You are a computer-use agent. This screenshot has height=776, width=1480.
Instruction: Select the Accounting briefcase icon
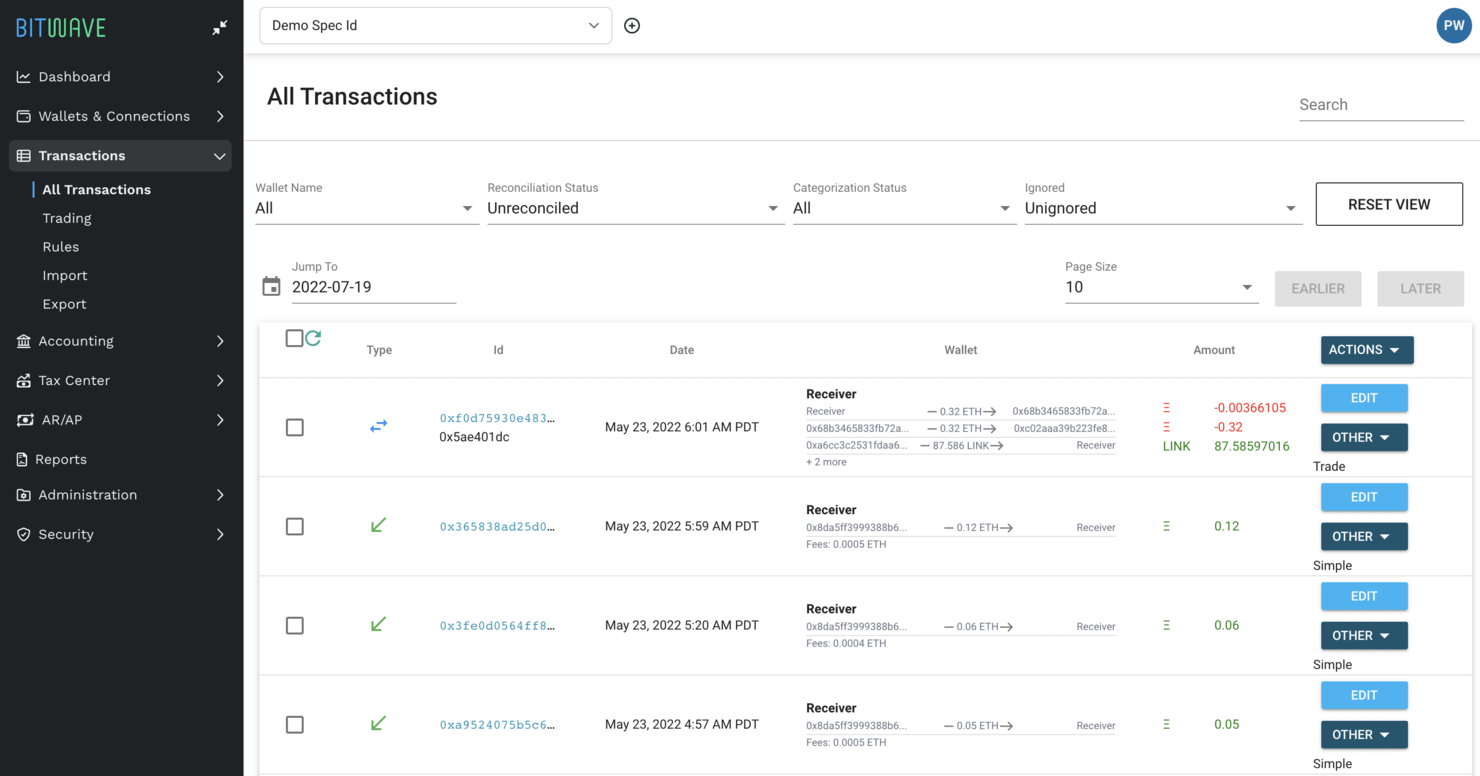22,341
